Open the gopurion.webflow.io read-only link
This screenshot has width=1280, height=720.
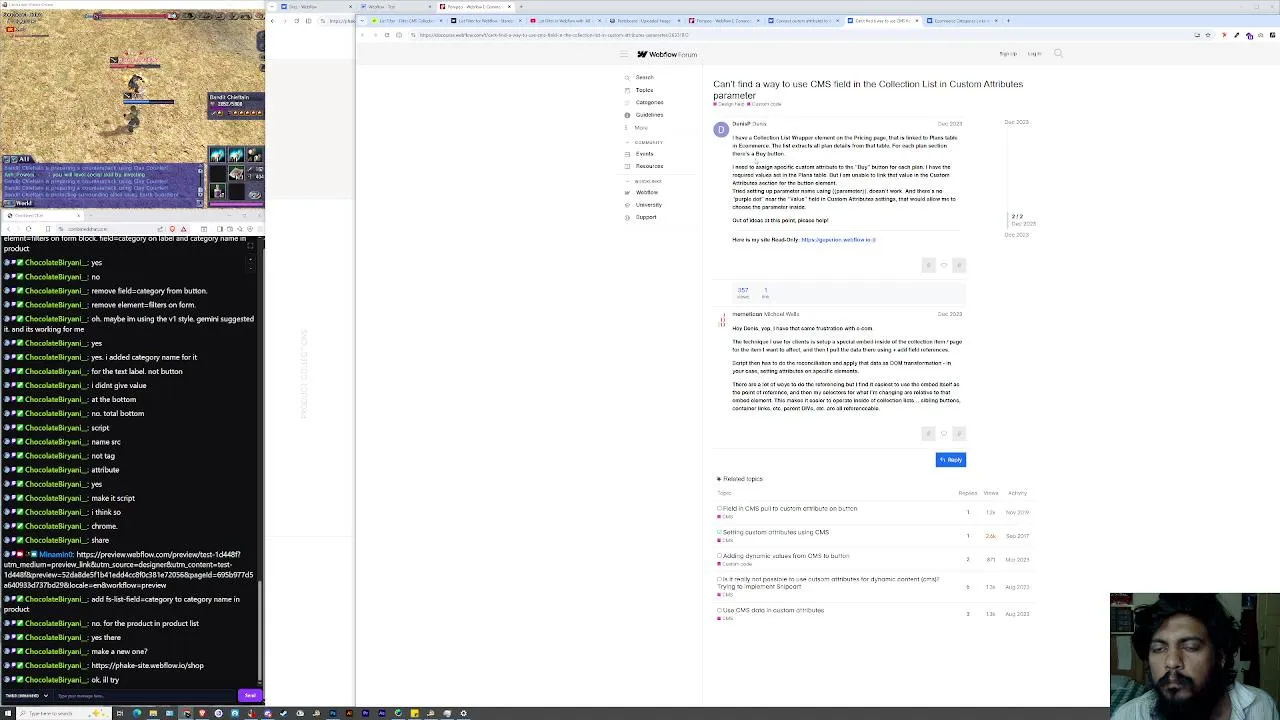[x=838, y=240]
